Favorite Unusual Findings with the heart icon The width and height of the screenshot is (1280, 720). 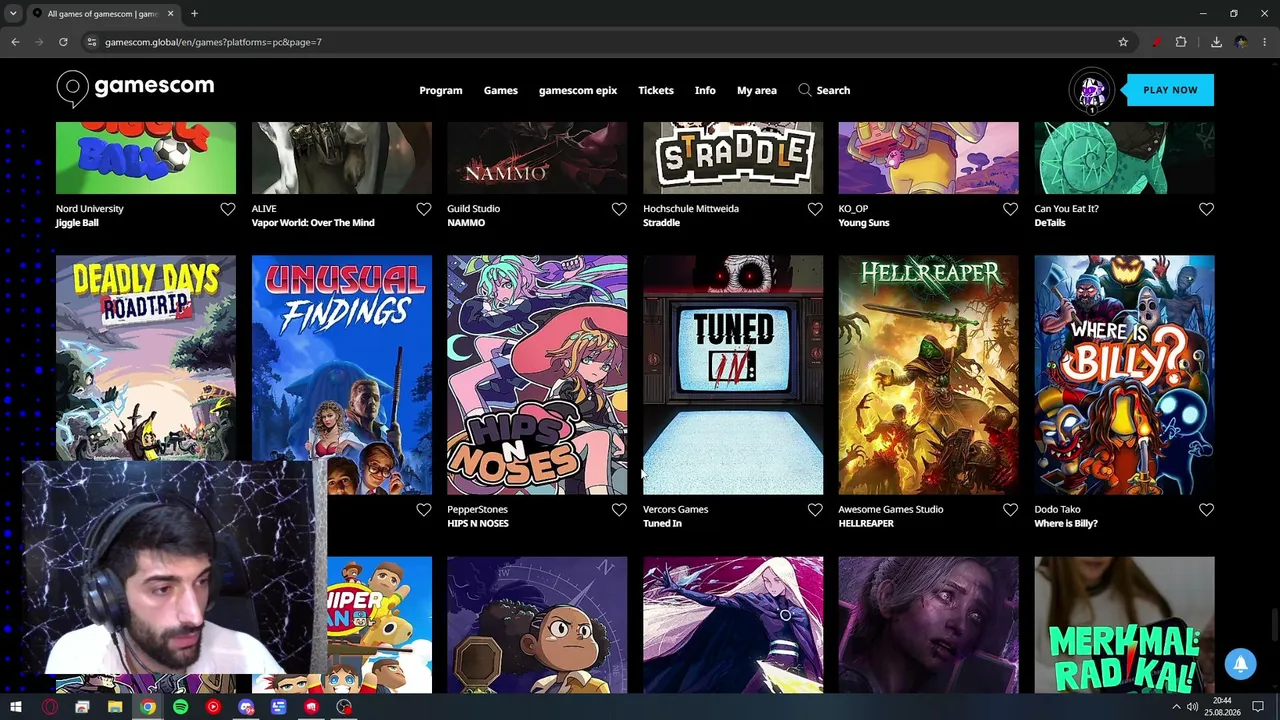pyautogui.click(x=424, y=510)
